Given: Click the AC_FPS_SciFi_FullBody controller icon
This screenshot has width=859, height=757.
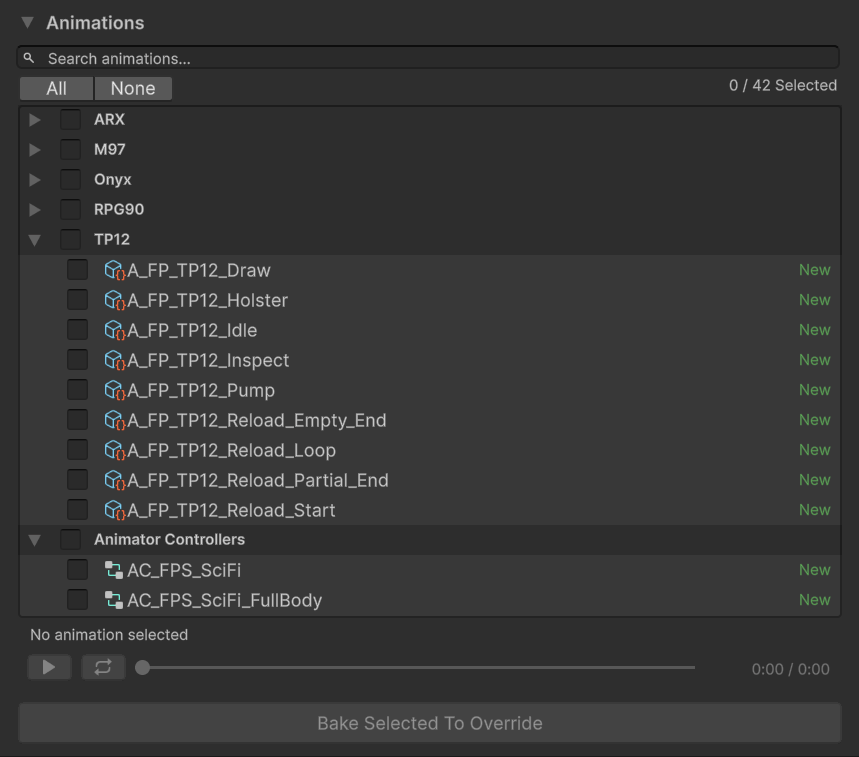Looking at the screenshot, I should tap(114, 600).
